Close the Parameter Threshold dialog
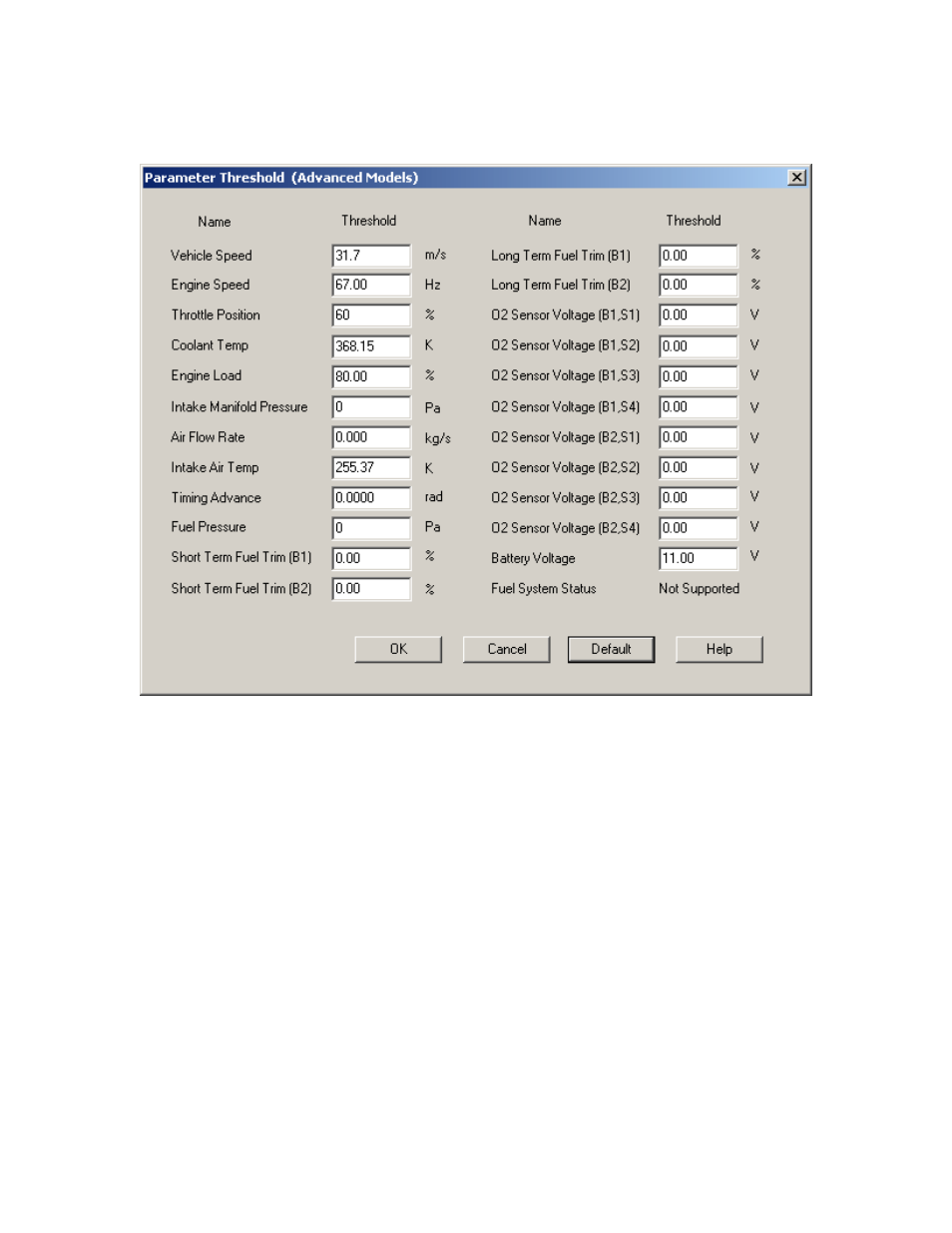952x1233 pixels. [x=796, y=177]
